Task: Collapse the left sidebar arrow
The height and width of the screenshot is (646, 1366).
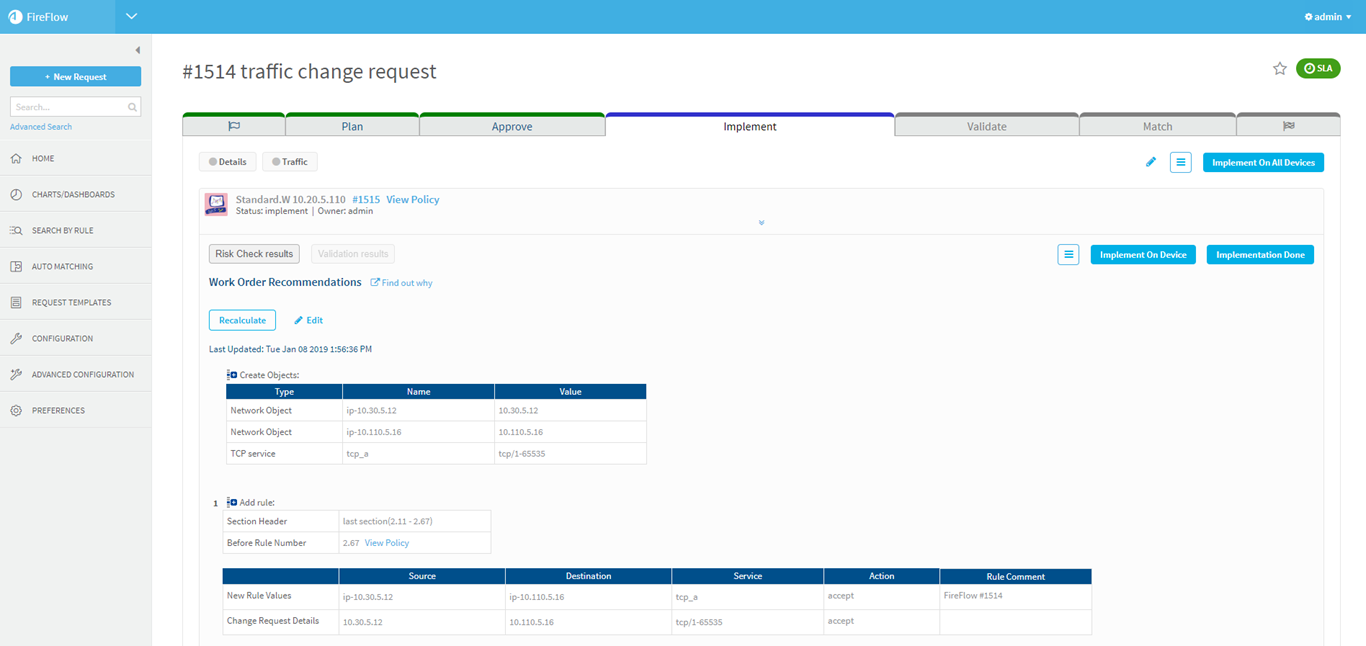Action: click(x=137, y=50)
